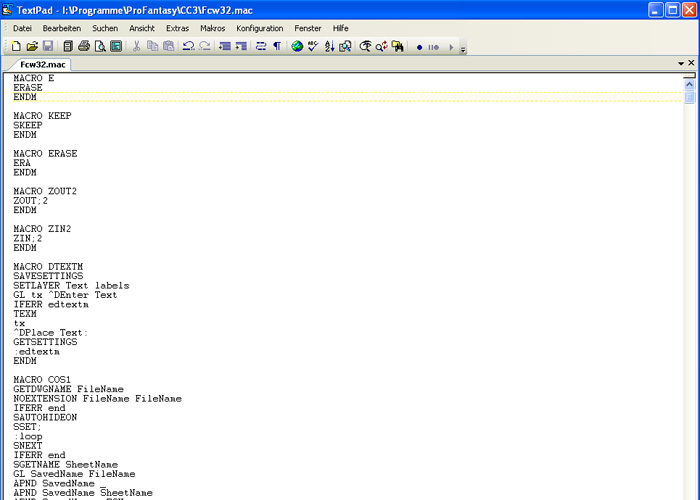Screen dimensions: 700x500
Task: Select the Fcw32.mac document tab
Action: point(42,64)
